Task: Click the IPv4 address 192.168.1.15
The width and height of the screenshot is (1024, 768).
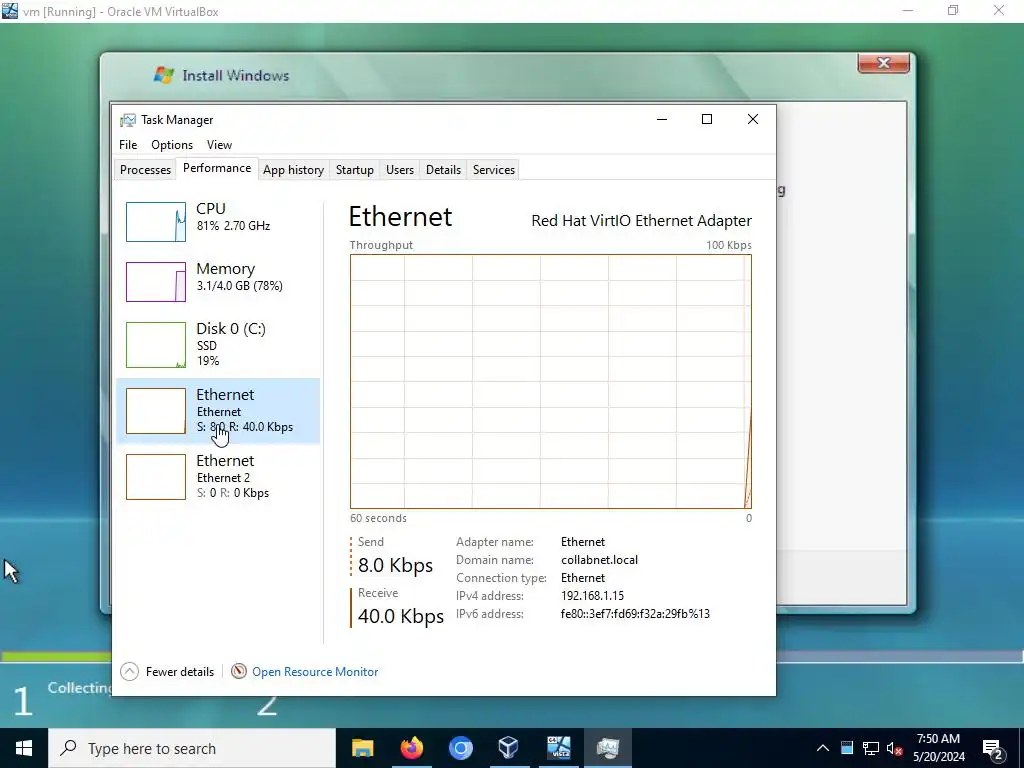Action: [x=592, y=596]
